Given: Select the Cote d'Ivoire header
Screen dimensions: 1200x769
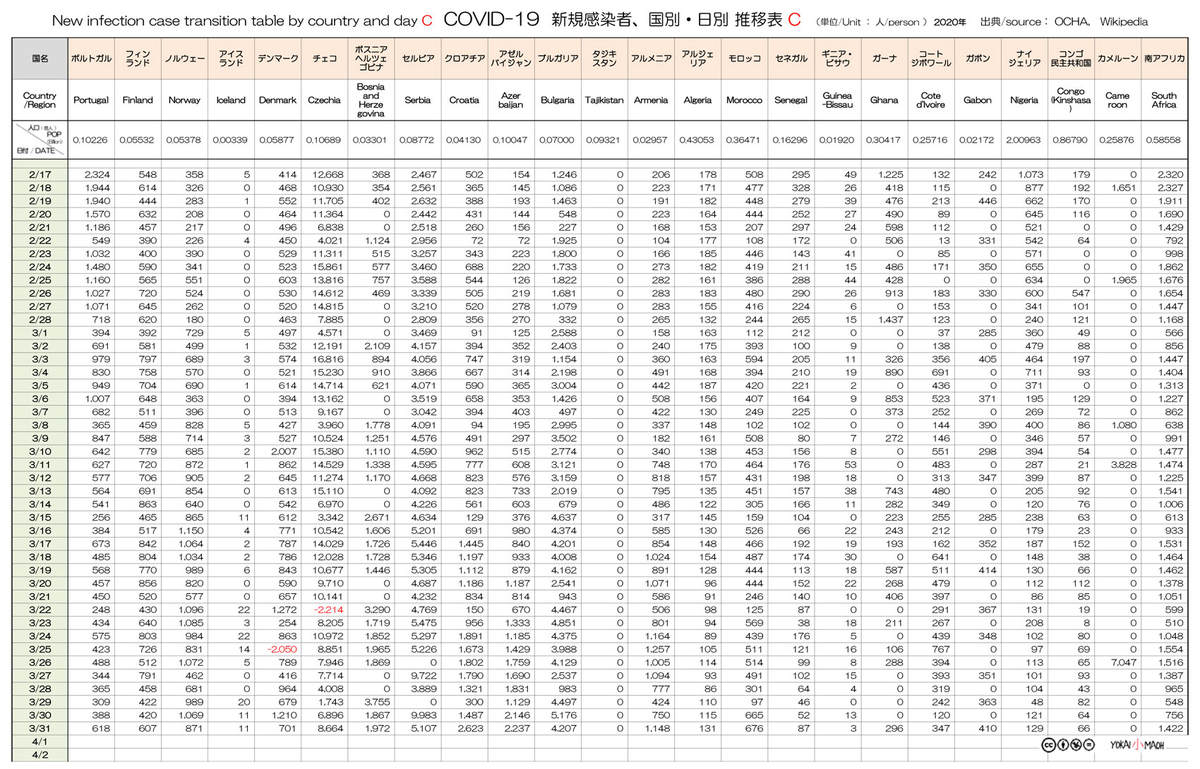Looking at the screenshot, I should coord(930,100).
